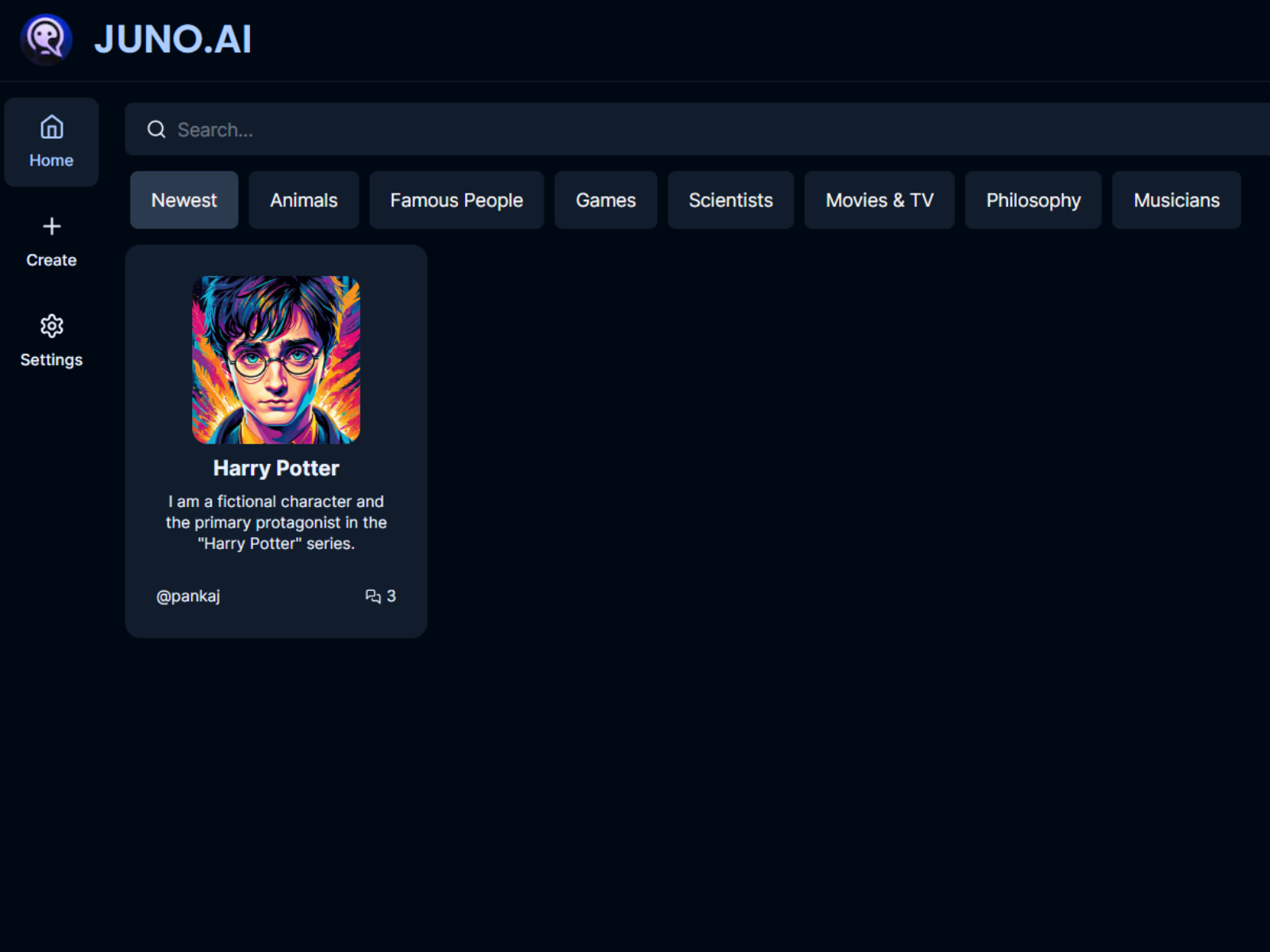Select the Musicians category tab
Screen dimensions: 1270x952
(x=1176, y=200)
